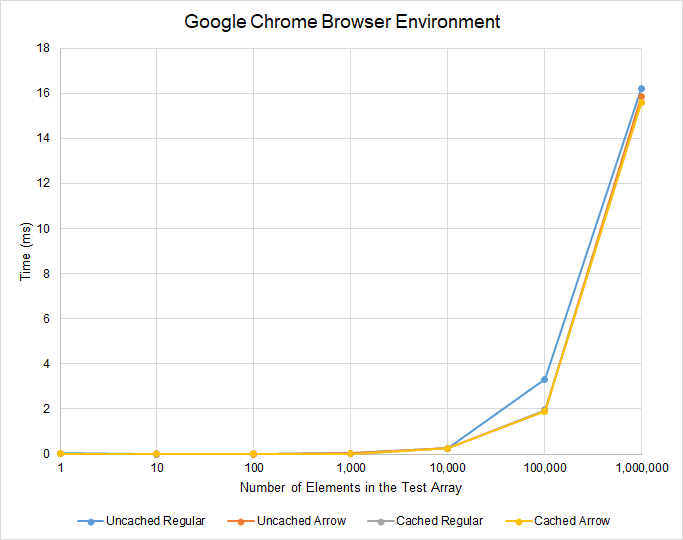
Task: Click the y-axis label '6'
Action: tap(47, 318)
